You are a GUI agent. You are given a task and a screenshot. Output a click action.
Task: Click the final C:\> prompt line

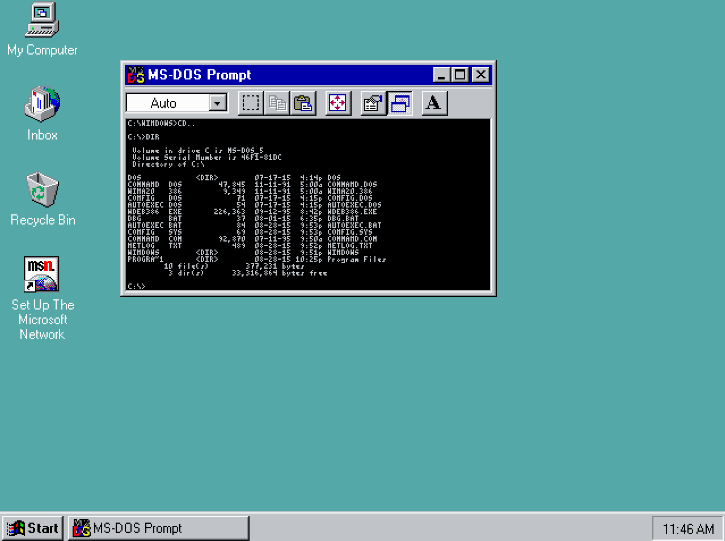pos(136,286)
